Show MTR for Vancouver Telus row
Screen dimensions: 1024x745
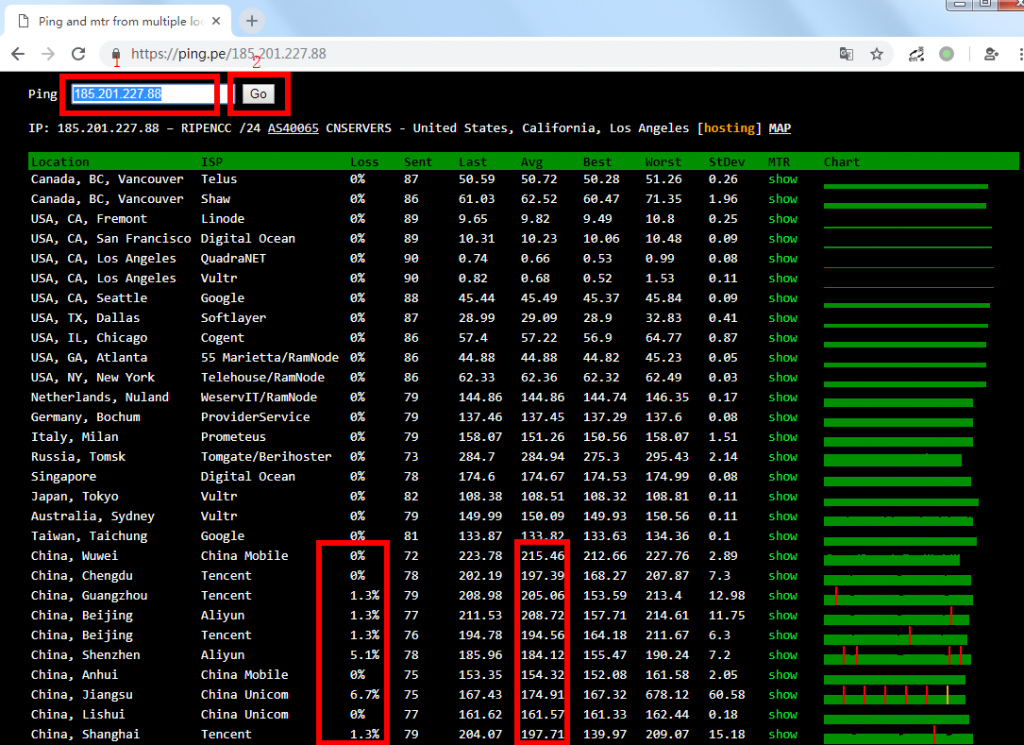click(x=782, y=179)
